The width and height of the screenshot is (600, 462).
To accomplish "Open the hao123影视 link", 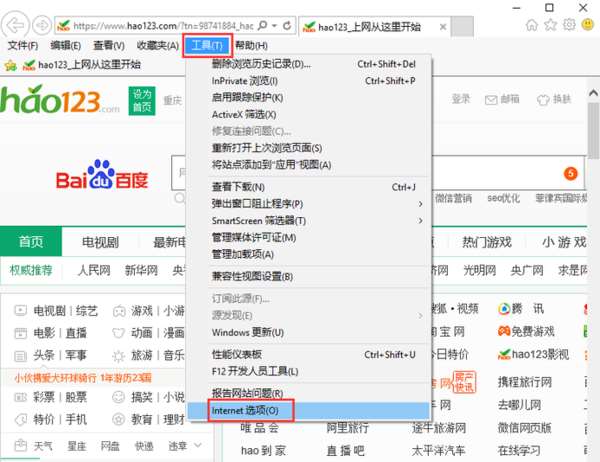I will click(533, 354).
